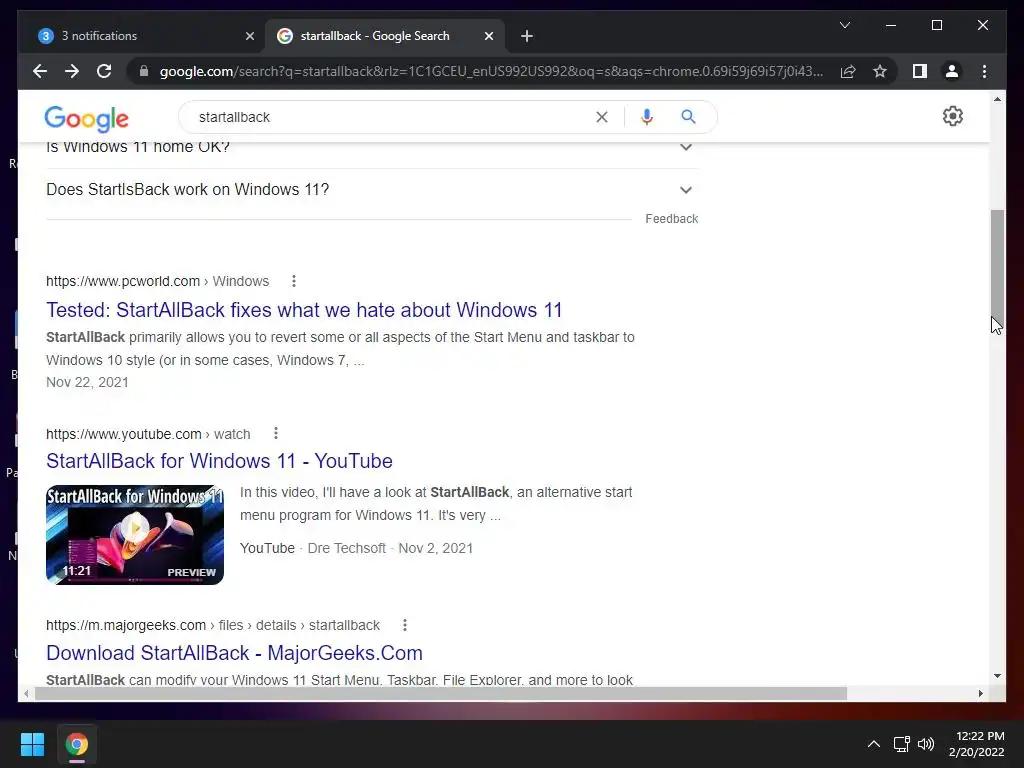This screenshot has height=768, width=1024.
Task: Expand 'Does StartIsBack work on Windows 11?'
Action: pos(372,189)
